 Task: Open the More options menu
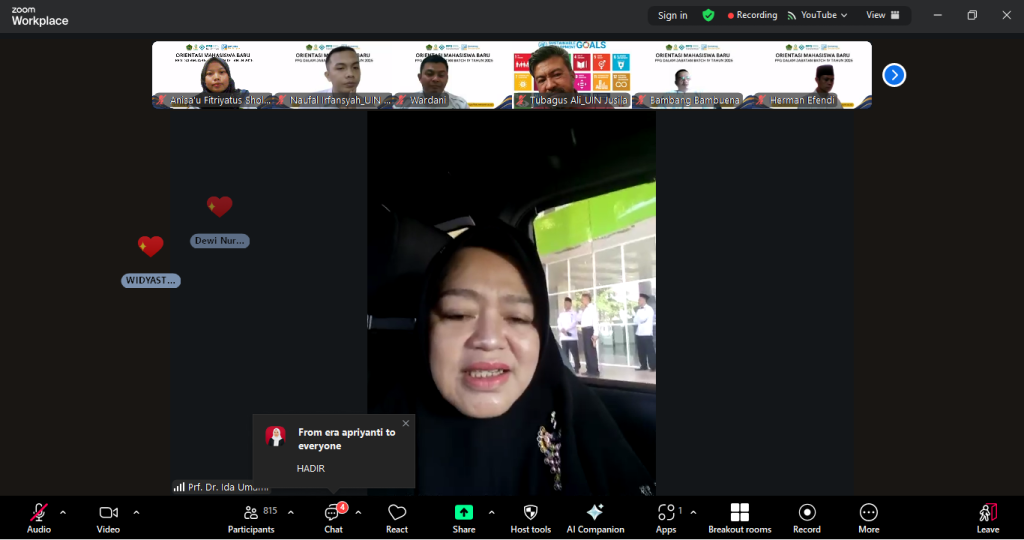868,517
